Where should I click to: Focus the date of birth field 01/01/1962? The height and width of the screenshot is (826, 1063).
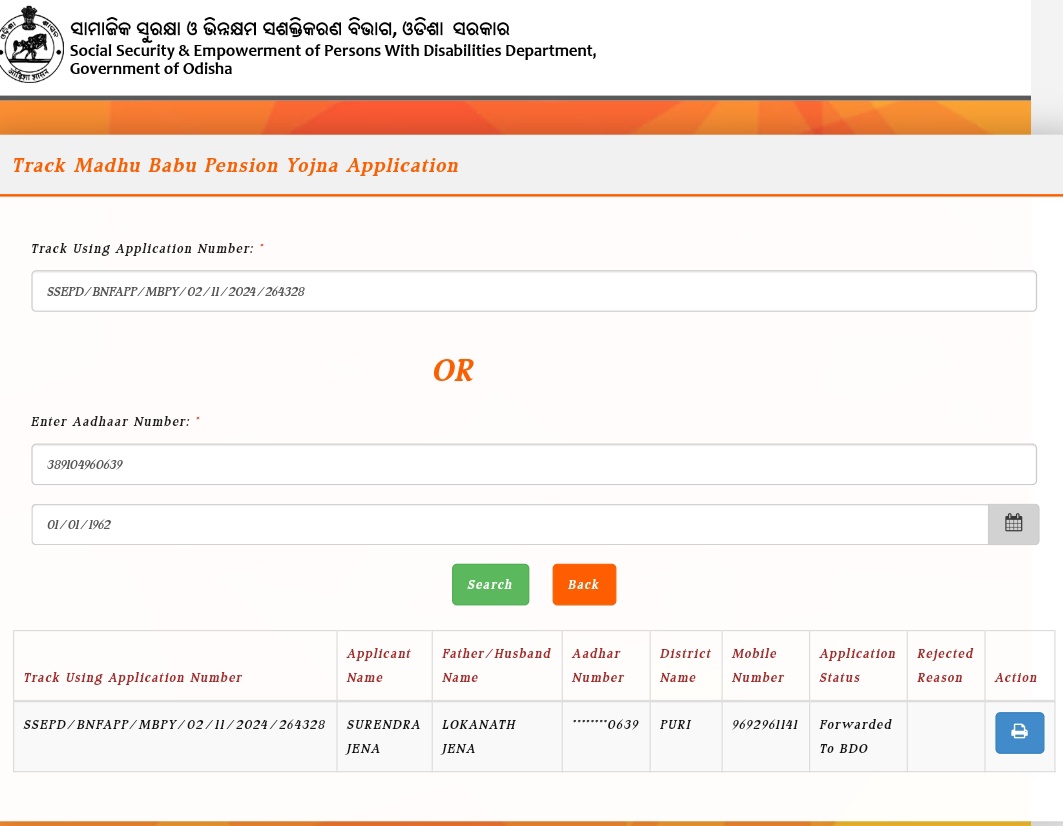(510, 524)
